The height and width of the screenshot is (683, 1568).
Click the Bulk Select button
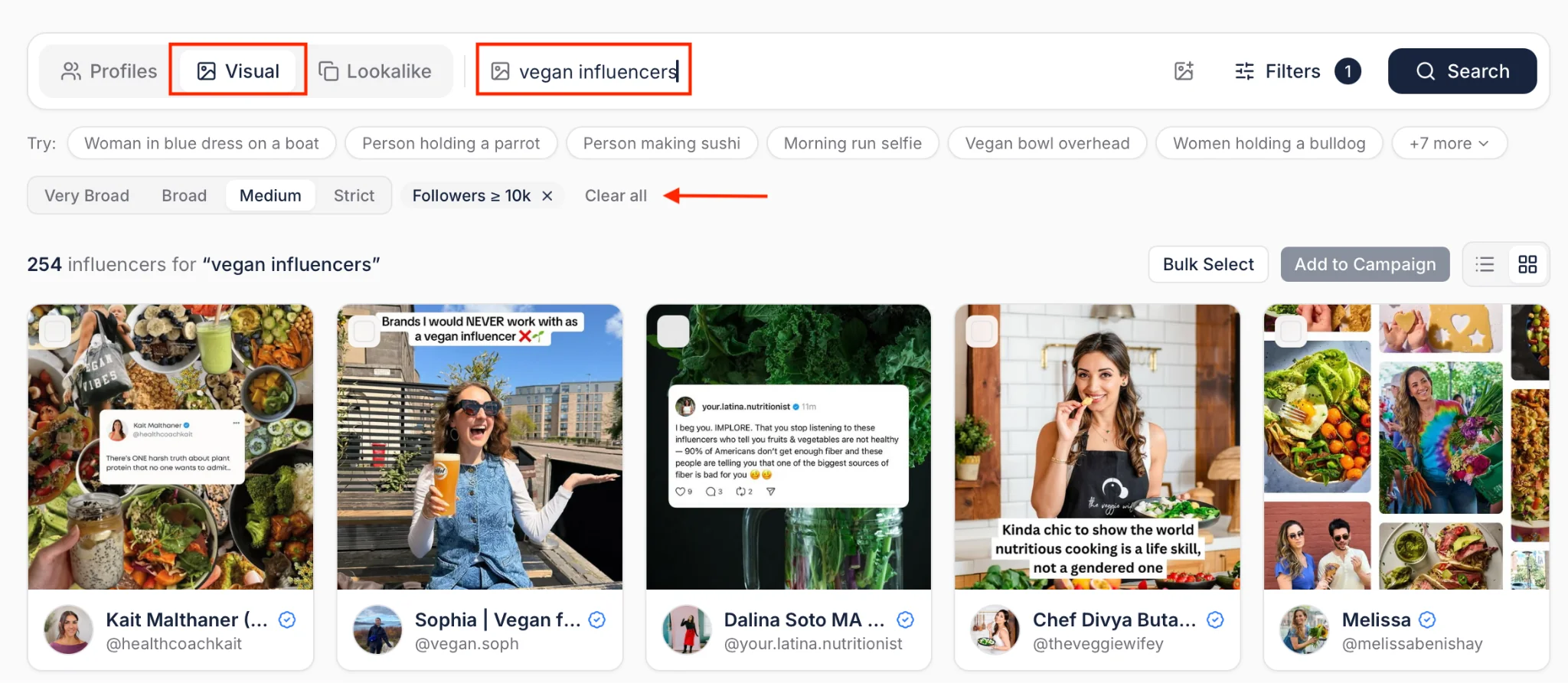pos(1208,264)
